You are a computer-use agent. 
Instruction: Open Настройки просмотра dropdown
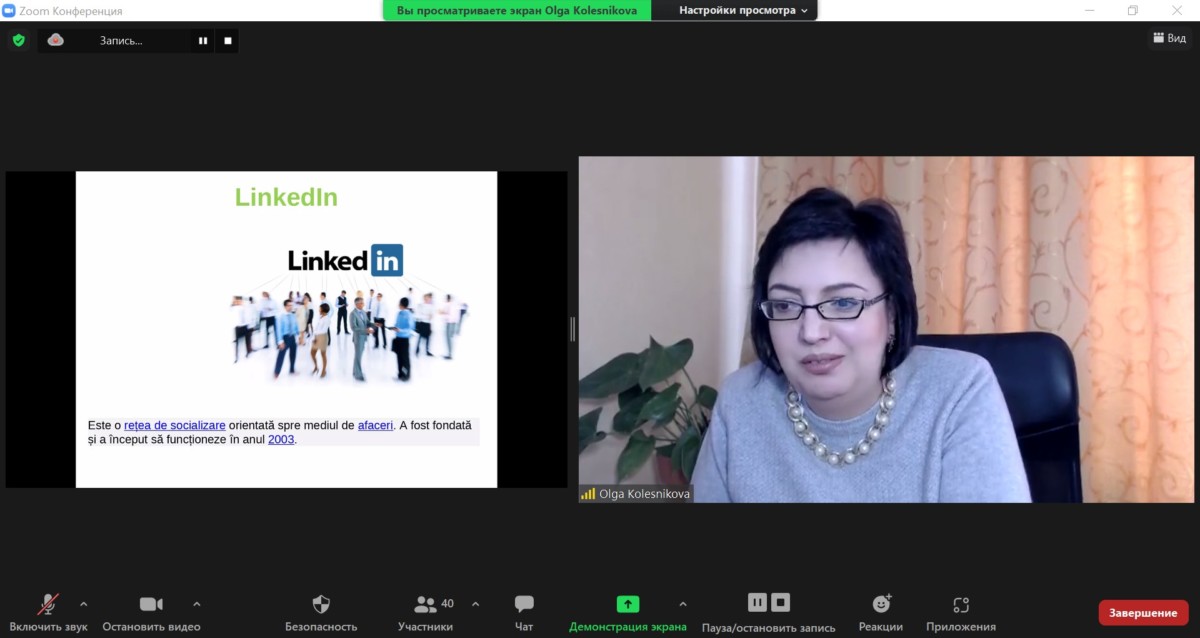tap(743, 10)
